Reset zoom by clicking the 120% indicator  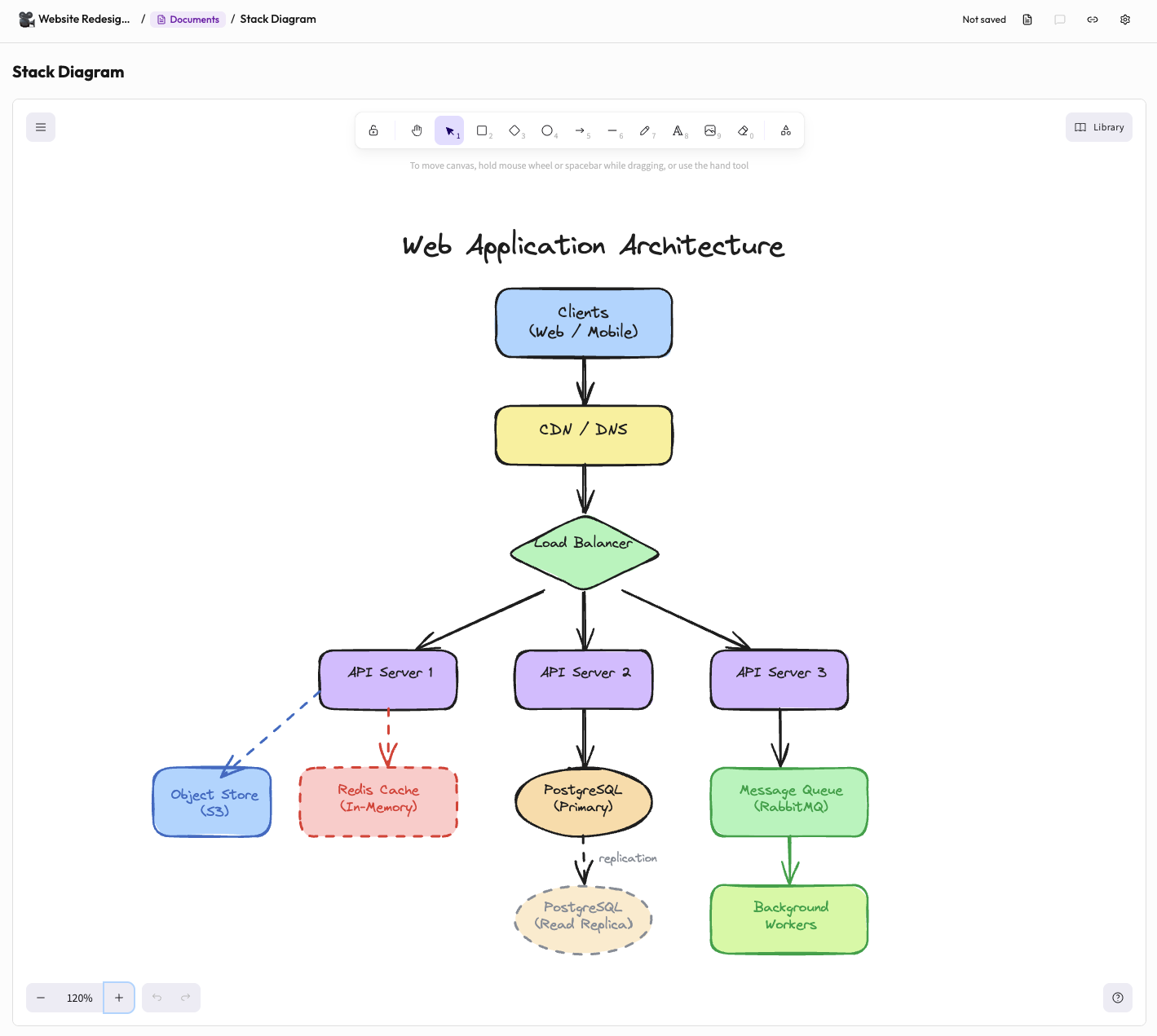pyautogui.click(x=79, y=997)
